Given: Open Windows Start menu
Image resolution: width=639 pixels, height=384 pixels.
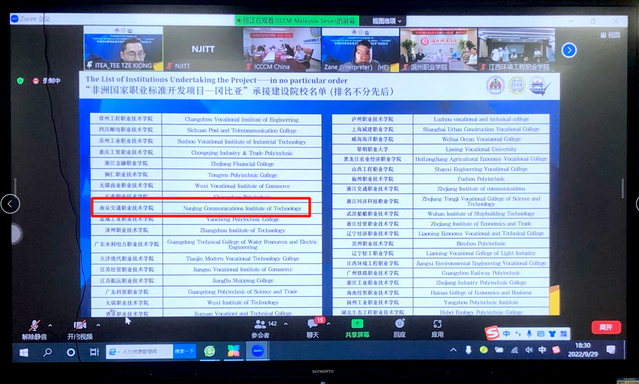Looking at the screenshot, I should tap(24, 352).
